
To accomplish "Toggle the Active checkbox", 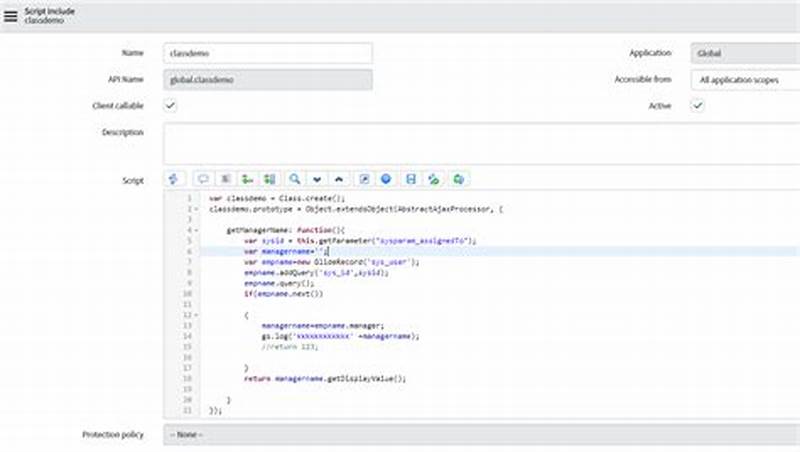I will click(697, 106).
